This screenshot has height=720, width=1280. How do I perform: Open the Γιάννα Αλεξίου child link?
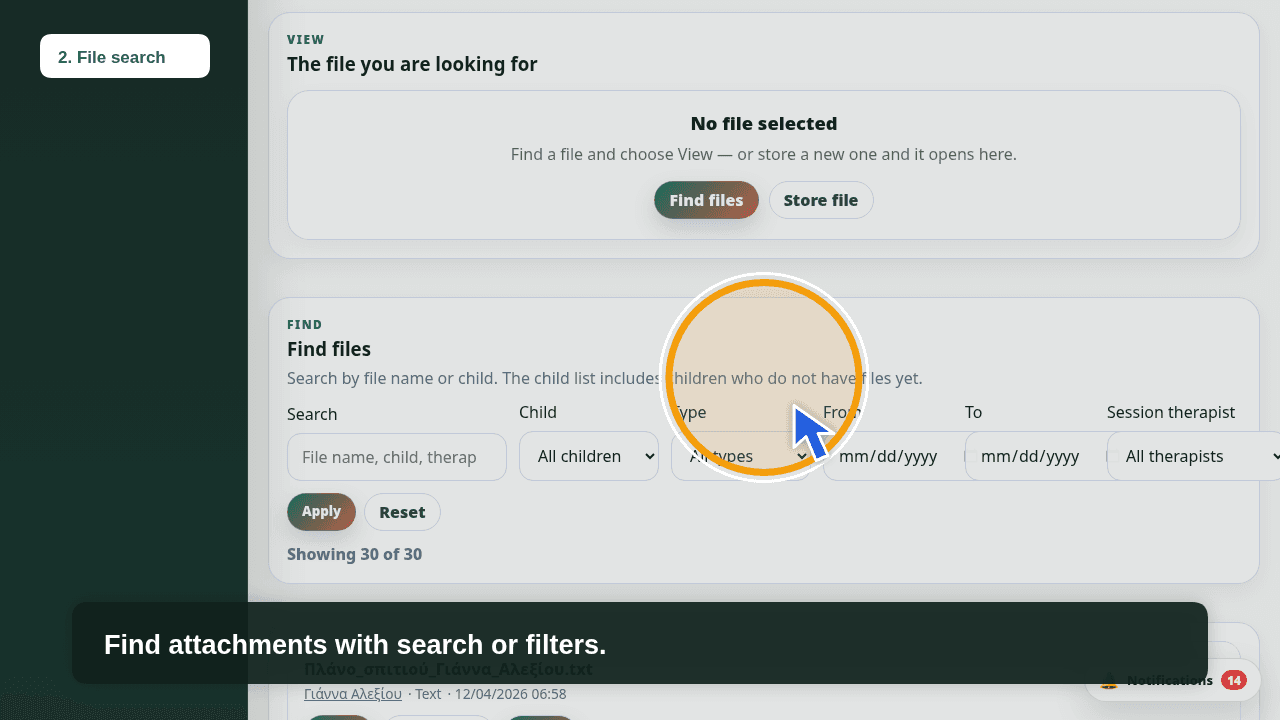pos(353,694)
